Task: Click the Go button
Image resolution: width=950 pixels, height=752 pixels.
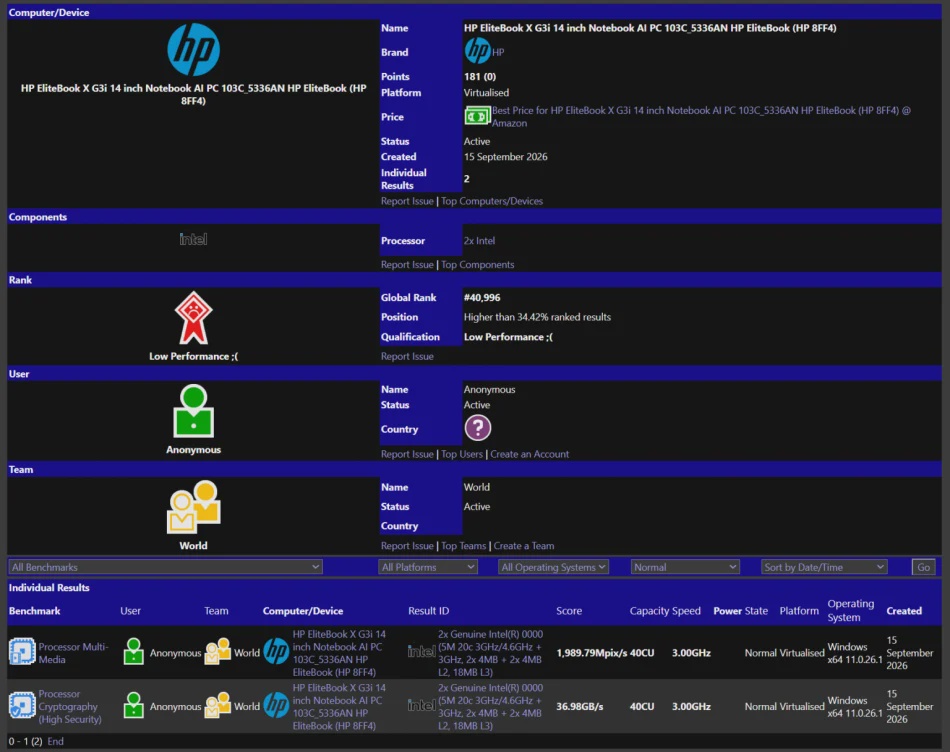Action: pyautogui.click(x=923, y=567)
